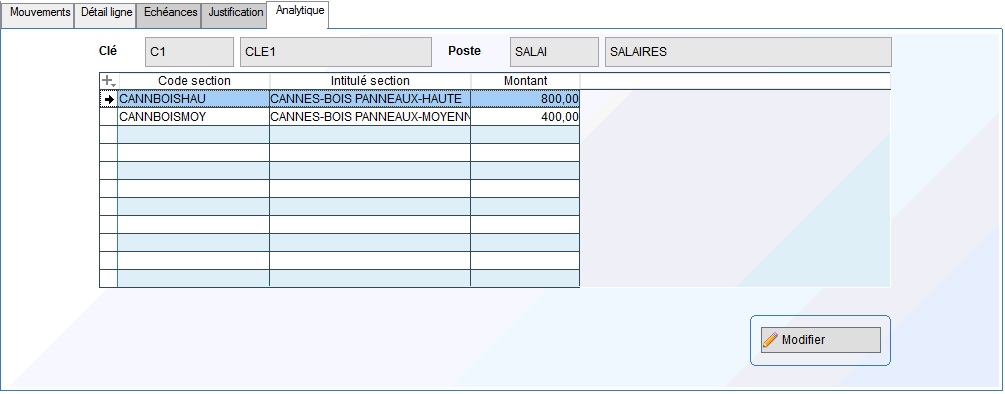Select the CANNES-BOIS PANNEAUX-HAUTE cell

pos(370,99)
